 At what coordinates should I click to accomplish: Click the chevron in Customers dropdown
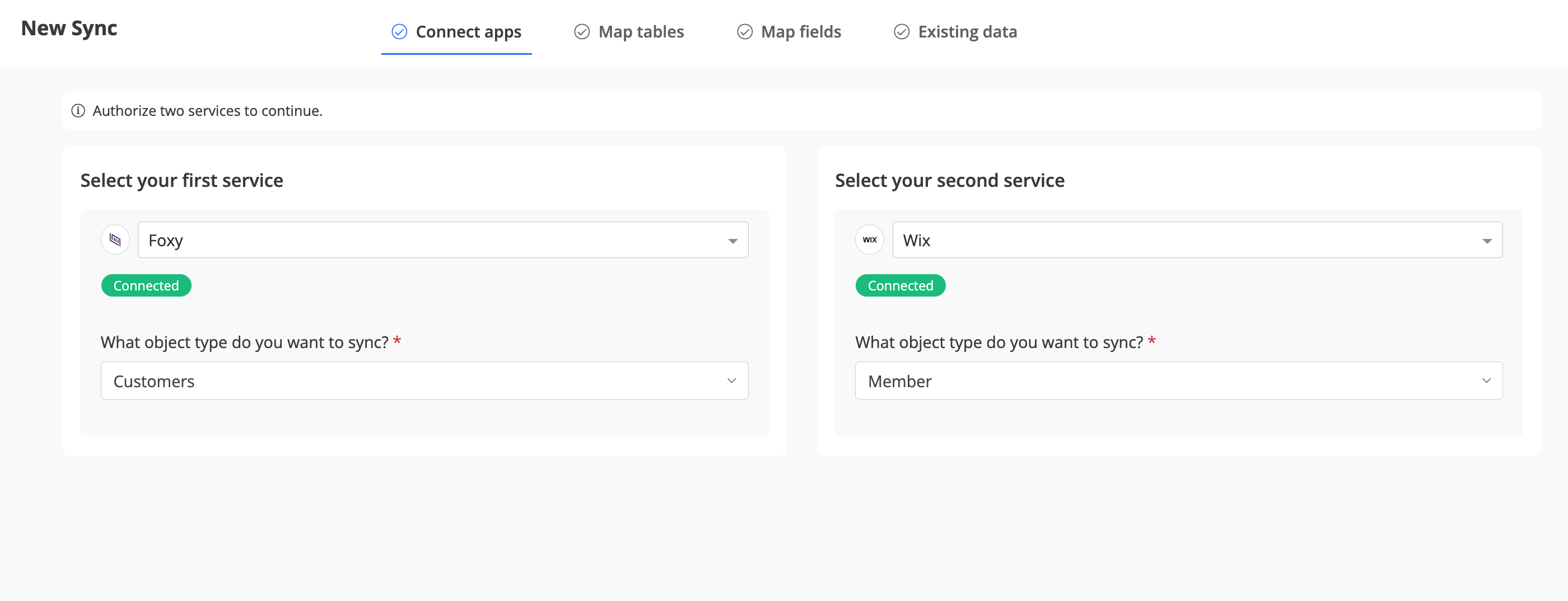732,381
